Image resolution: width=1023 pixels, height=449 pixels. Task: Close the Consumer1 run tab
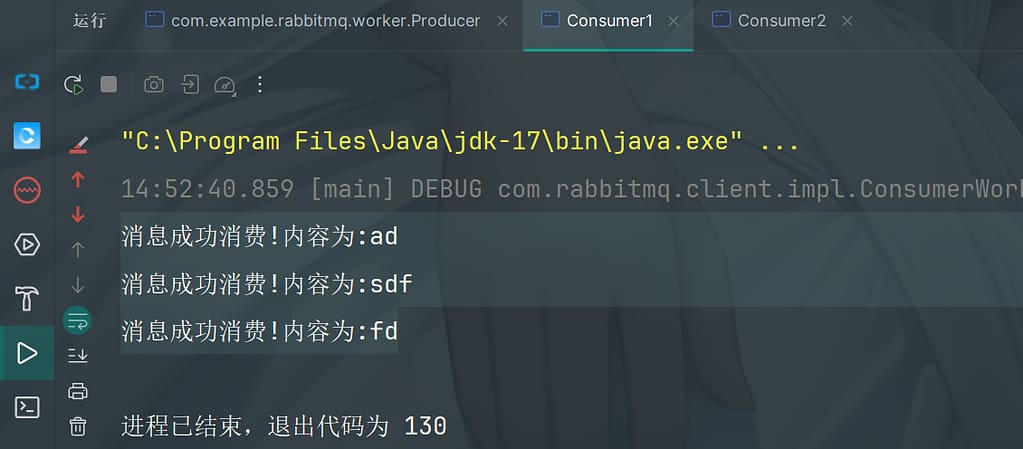point(674,20)
